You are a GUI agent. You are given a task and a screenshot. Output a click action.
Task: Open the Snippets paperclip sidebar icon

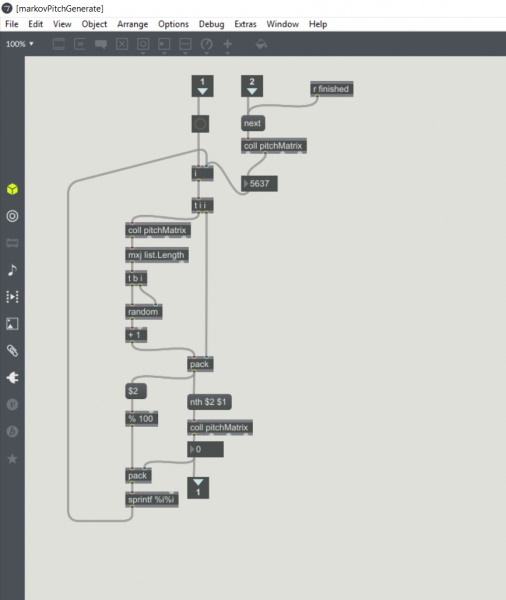coord(12,351)
